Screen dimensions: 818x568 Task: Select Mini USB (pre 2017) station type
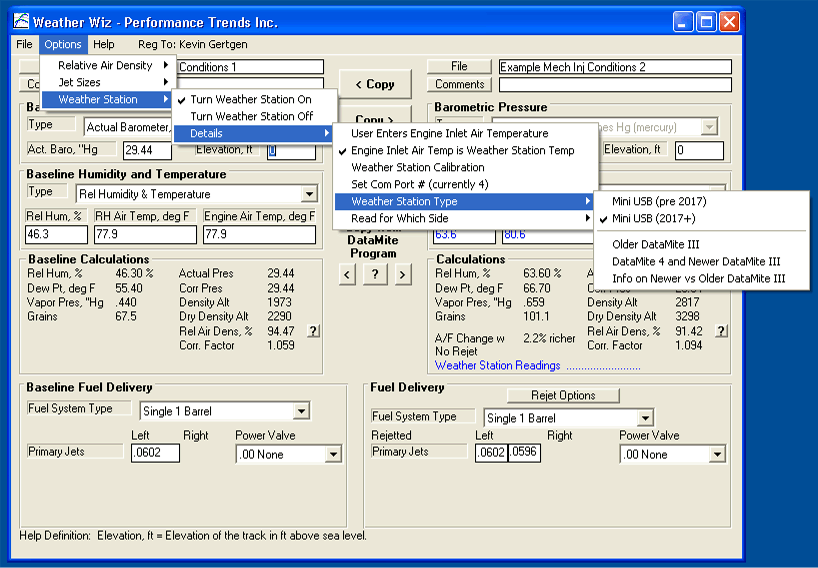click(x=701, y=201)
